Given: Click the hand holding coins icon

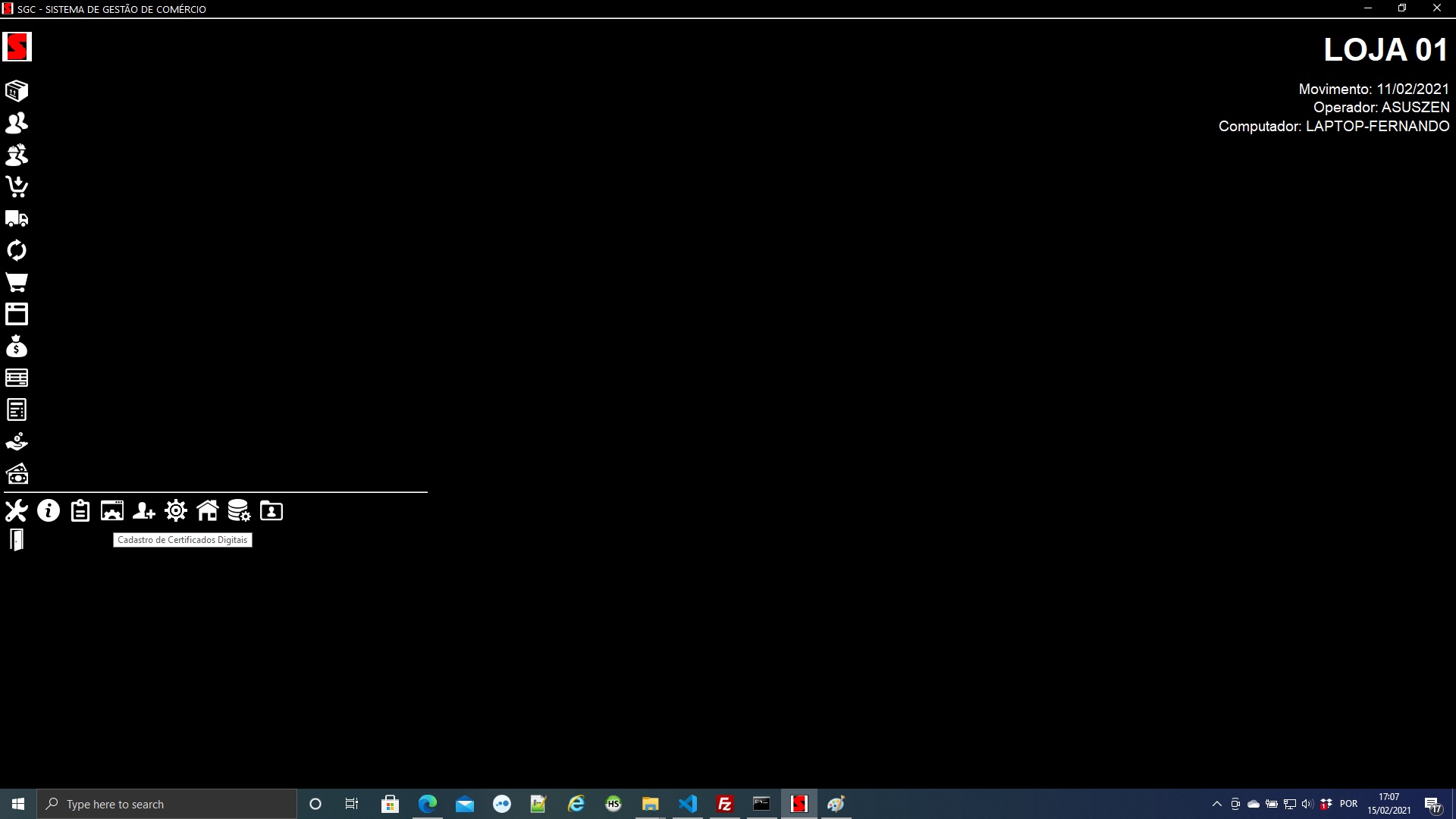Looking at the screenshot, I should tap(17, 441).
